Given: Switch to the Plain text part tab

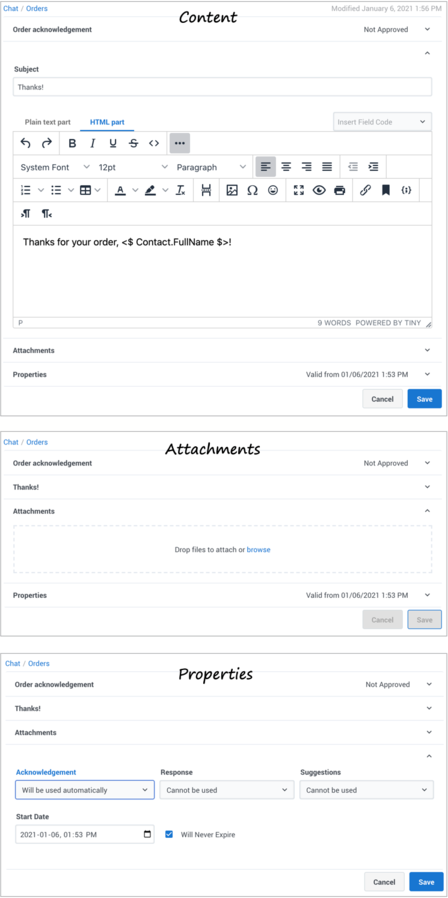Looking at the screenshot, I should pyautogui.click(x=48, y=122).
